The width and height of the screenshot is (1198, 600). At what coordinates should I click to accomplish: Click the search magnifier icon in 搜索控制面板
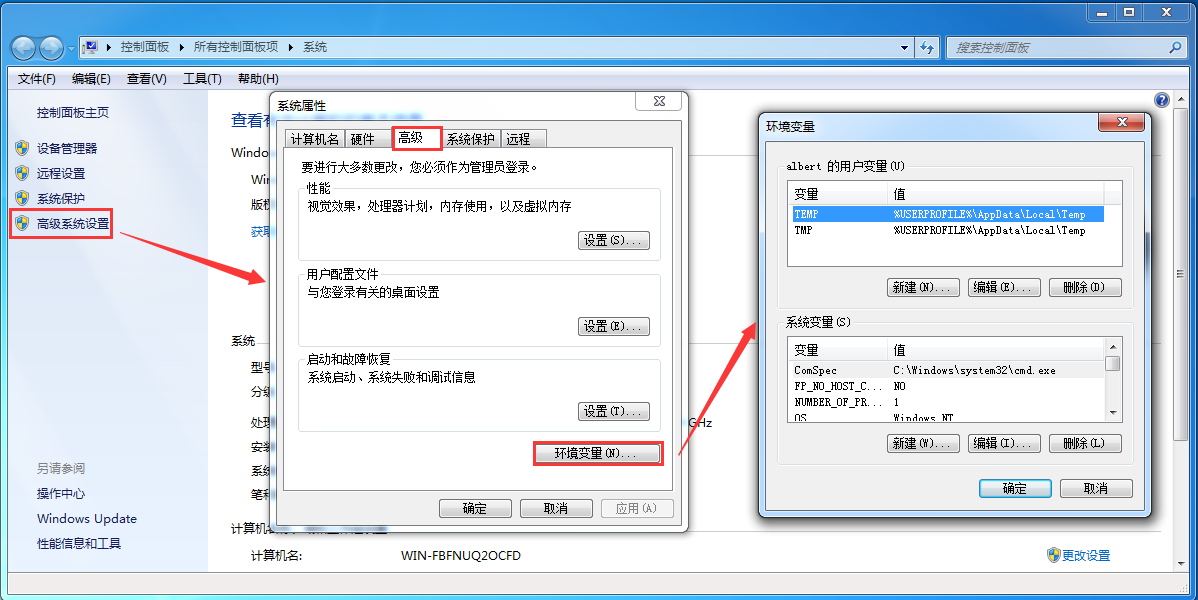click(x=1175, y=47)
